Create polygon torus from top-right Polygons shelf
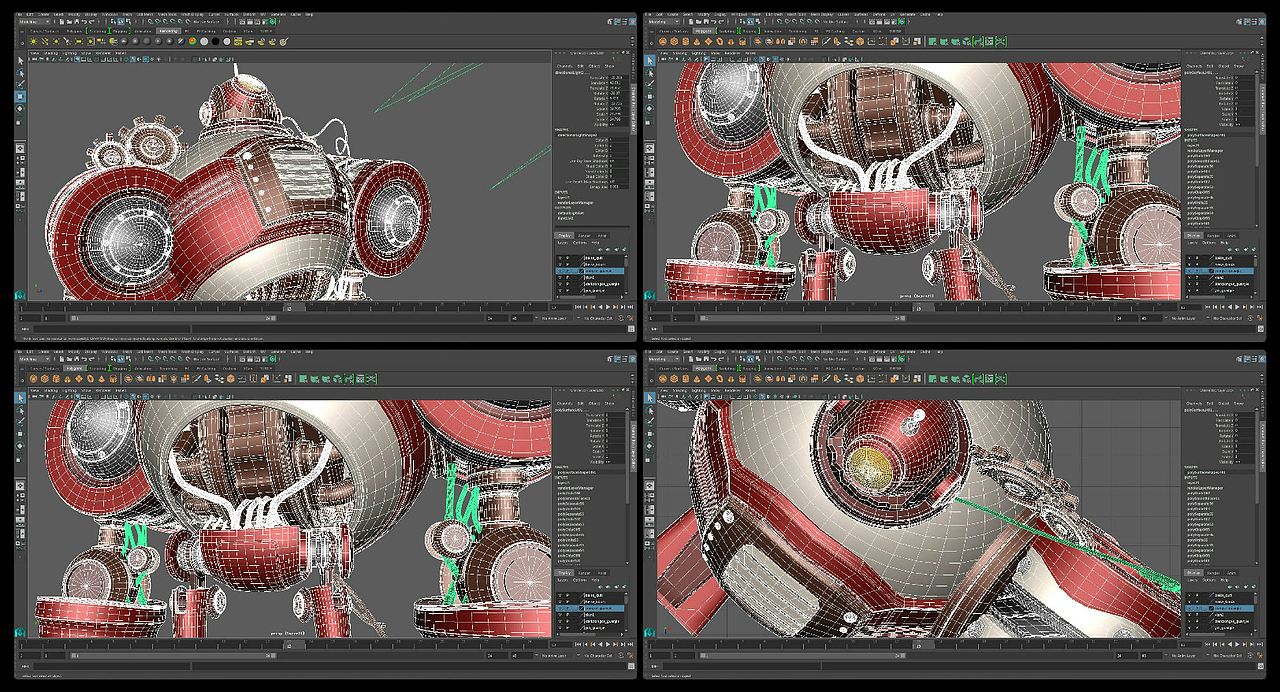Screen dimensions: 1280x692 point(720,41)
